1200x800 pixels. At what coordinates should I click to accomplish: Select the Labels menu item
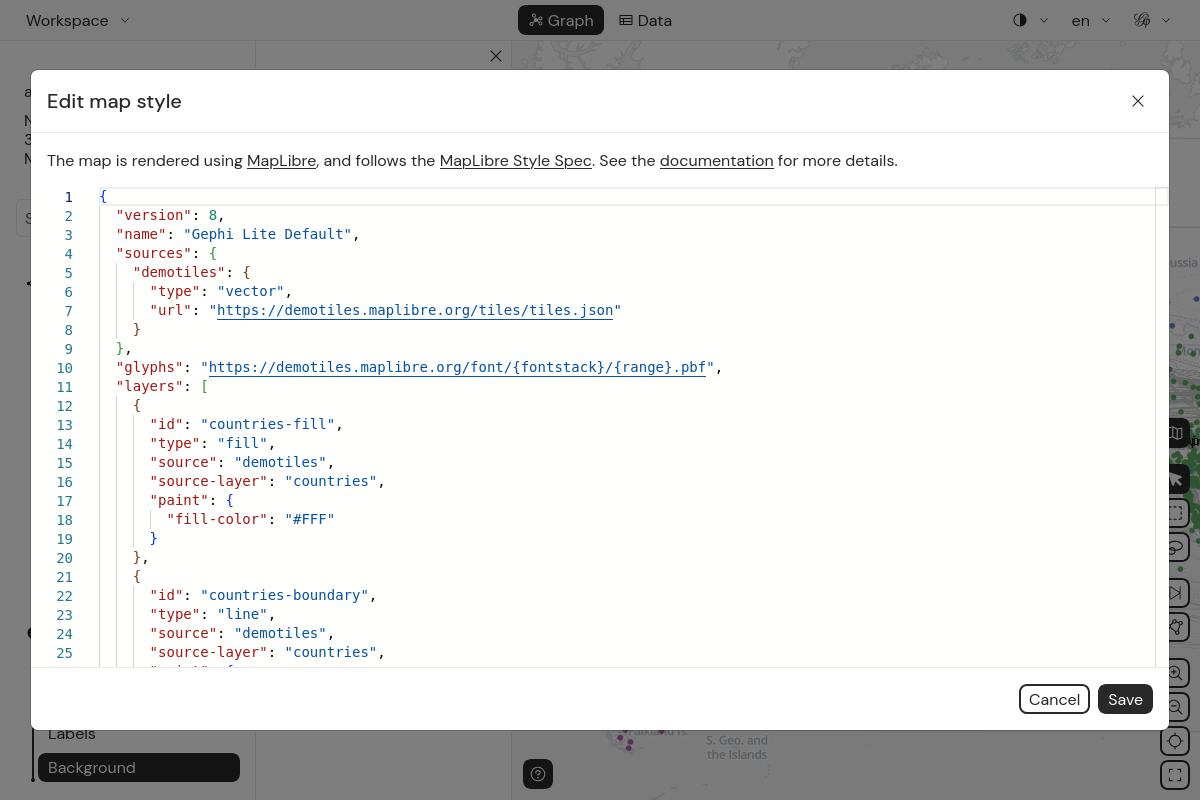pyautogui.click(x=72, y=734)
